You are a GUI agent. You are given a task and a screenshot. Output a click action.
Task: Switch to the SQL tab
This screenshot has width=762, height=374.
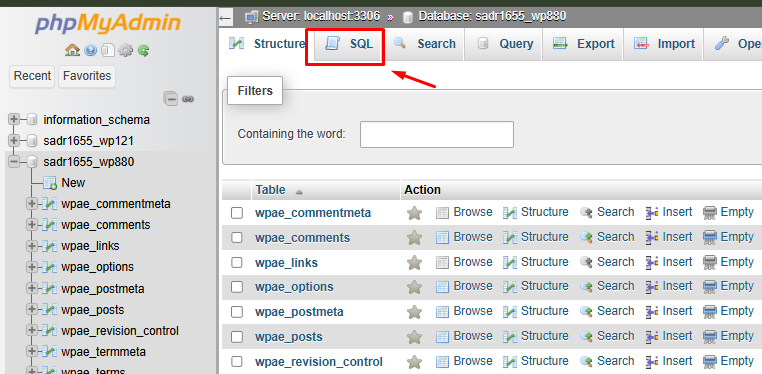(x=348, y=44)
